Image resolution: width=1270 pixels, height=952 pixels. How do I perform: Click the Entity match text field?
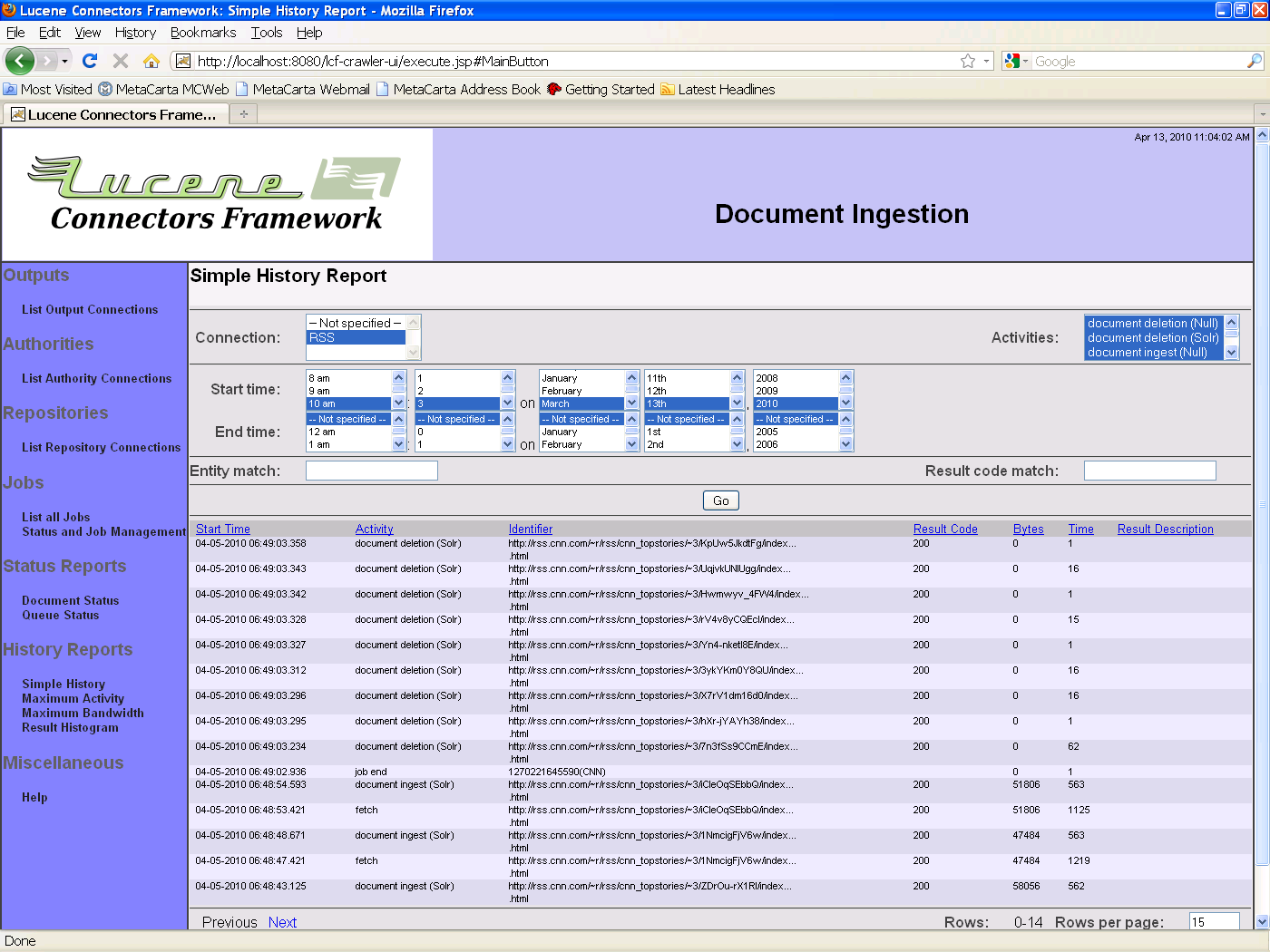[x=371, y=471]
